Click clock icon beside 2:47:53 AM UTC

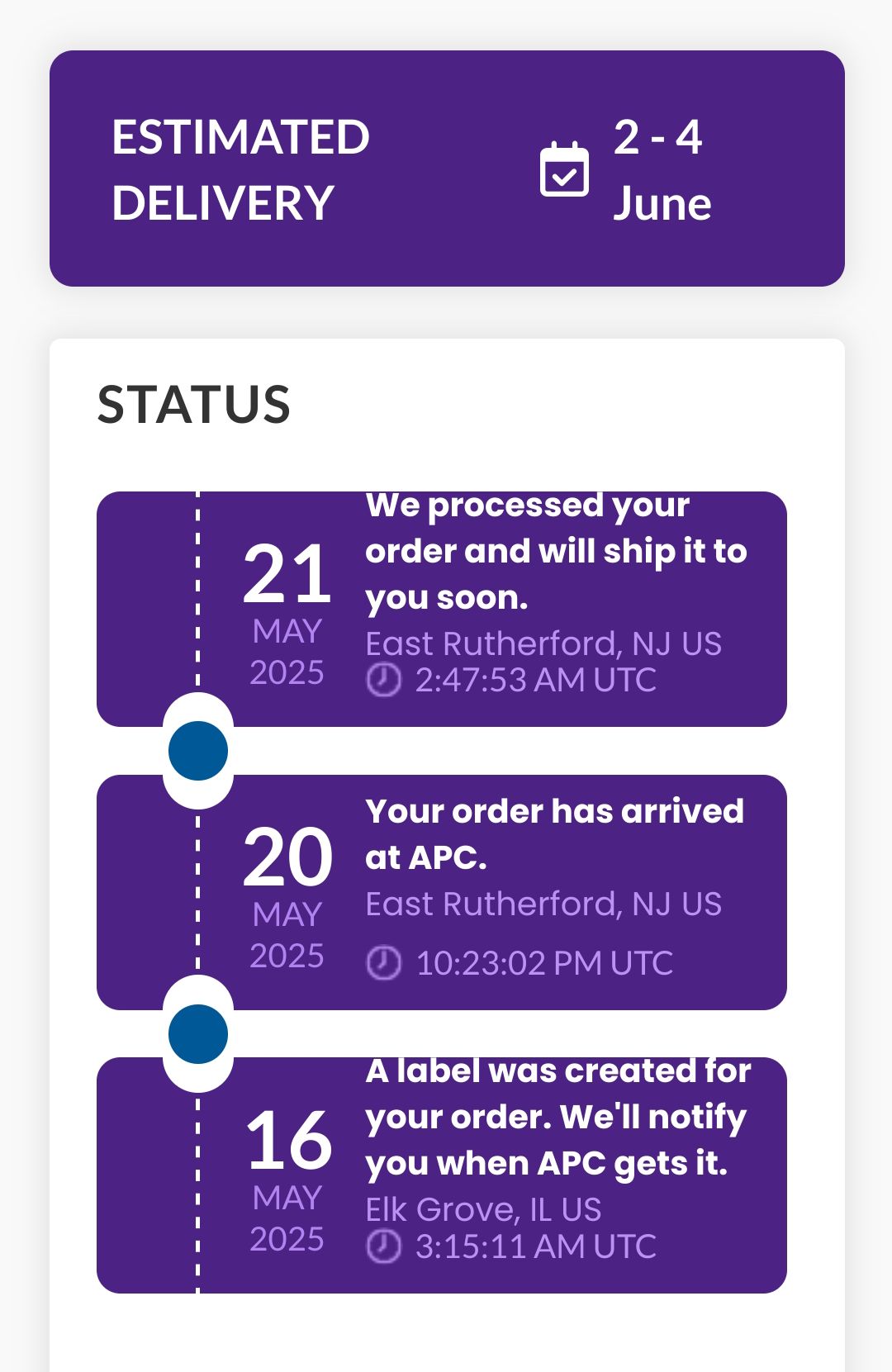pyautogui.click(x=383, y=680)
